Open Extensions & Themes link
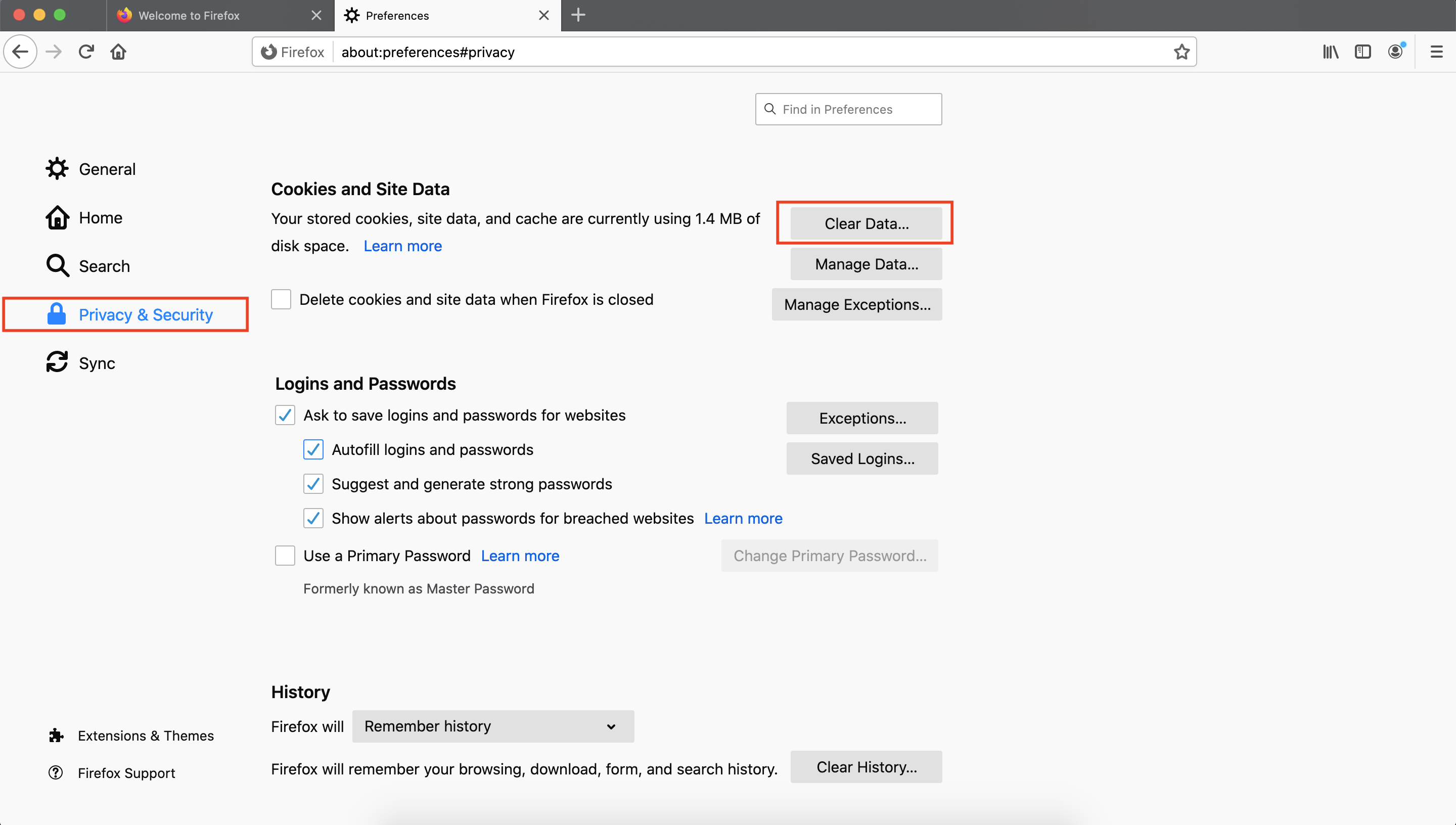Screen dimensions: 1456x825 (x=146, y=736)
